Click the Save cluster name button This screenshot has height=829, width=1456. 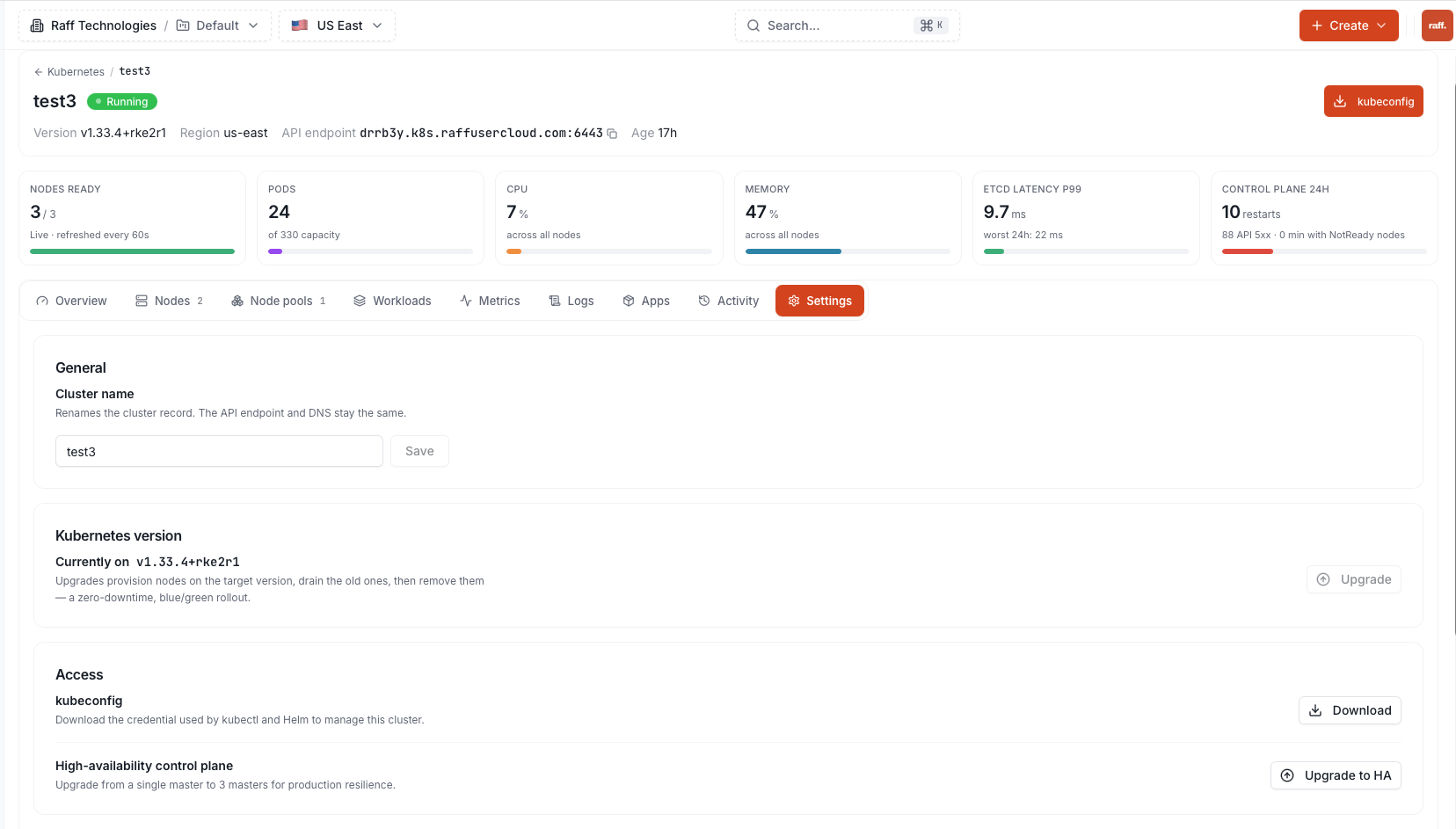[x=419, y=451]
